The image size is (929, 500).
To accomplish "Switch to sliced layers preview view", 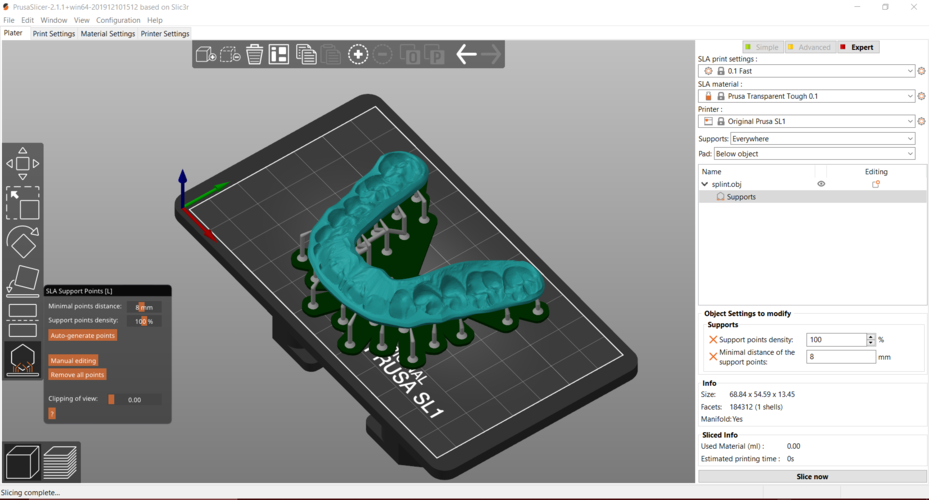I will (60, 462).
